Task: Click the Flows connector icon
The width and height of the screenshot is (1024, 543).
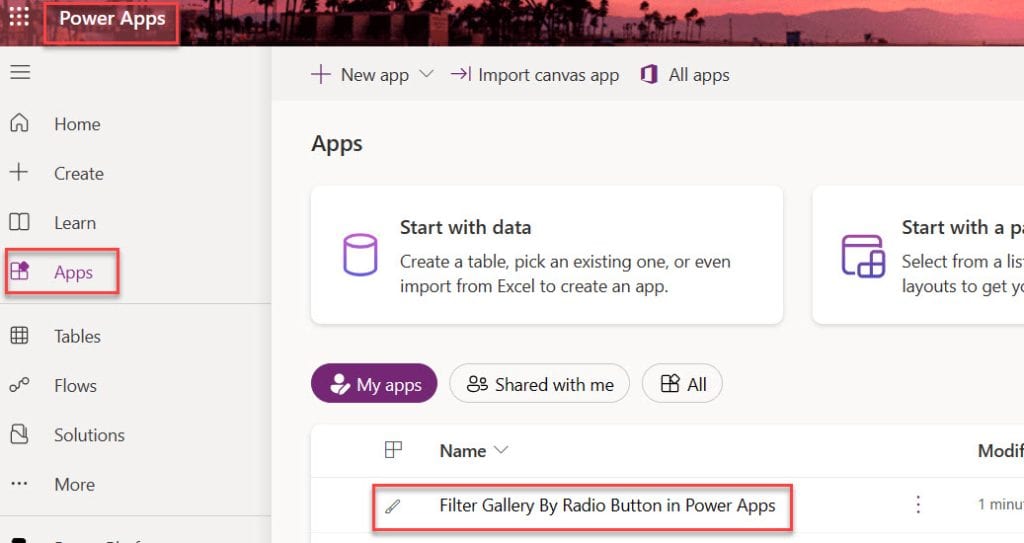Action: tap(20, 385)
